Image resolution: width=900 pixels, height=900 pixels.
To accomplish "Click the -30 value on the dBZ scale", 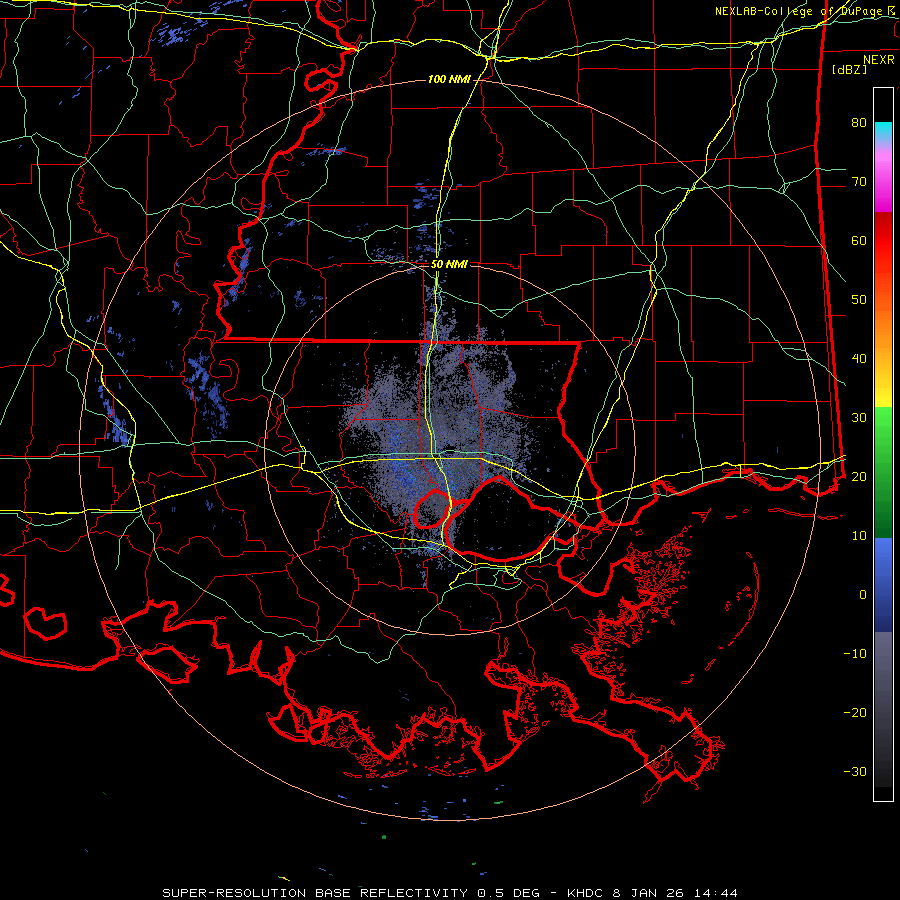I will (855, 772).
